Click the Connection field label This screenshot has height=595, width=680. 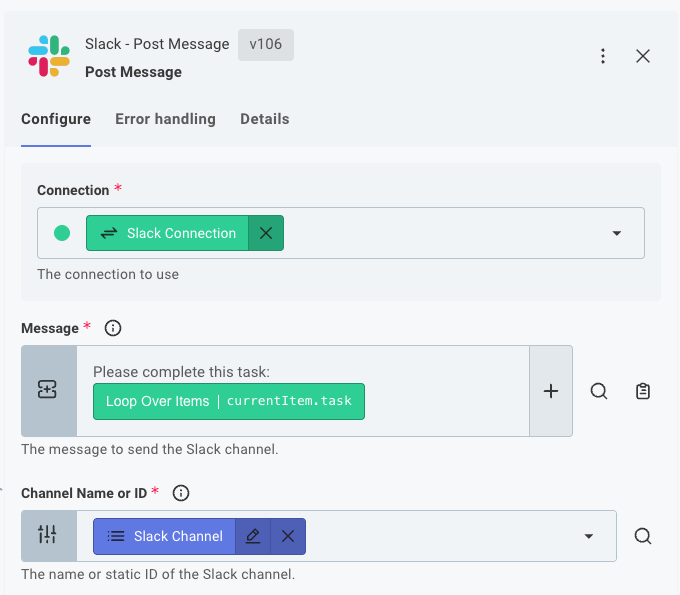tap(73, 190)
